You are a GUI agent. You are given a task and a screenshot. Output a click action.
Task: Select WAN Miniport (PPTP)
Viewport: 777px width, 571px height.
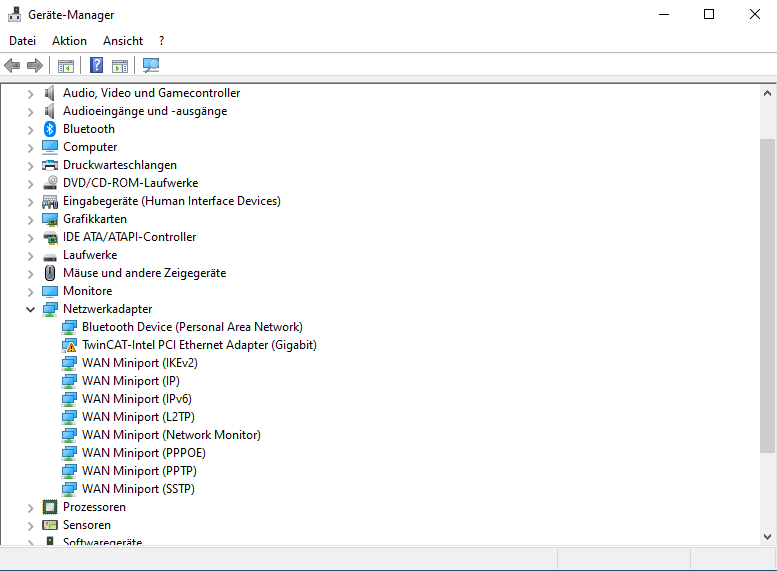pyautogui.click(x=139, y=471)
